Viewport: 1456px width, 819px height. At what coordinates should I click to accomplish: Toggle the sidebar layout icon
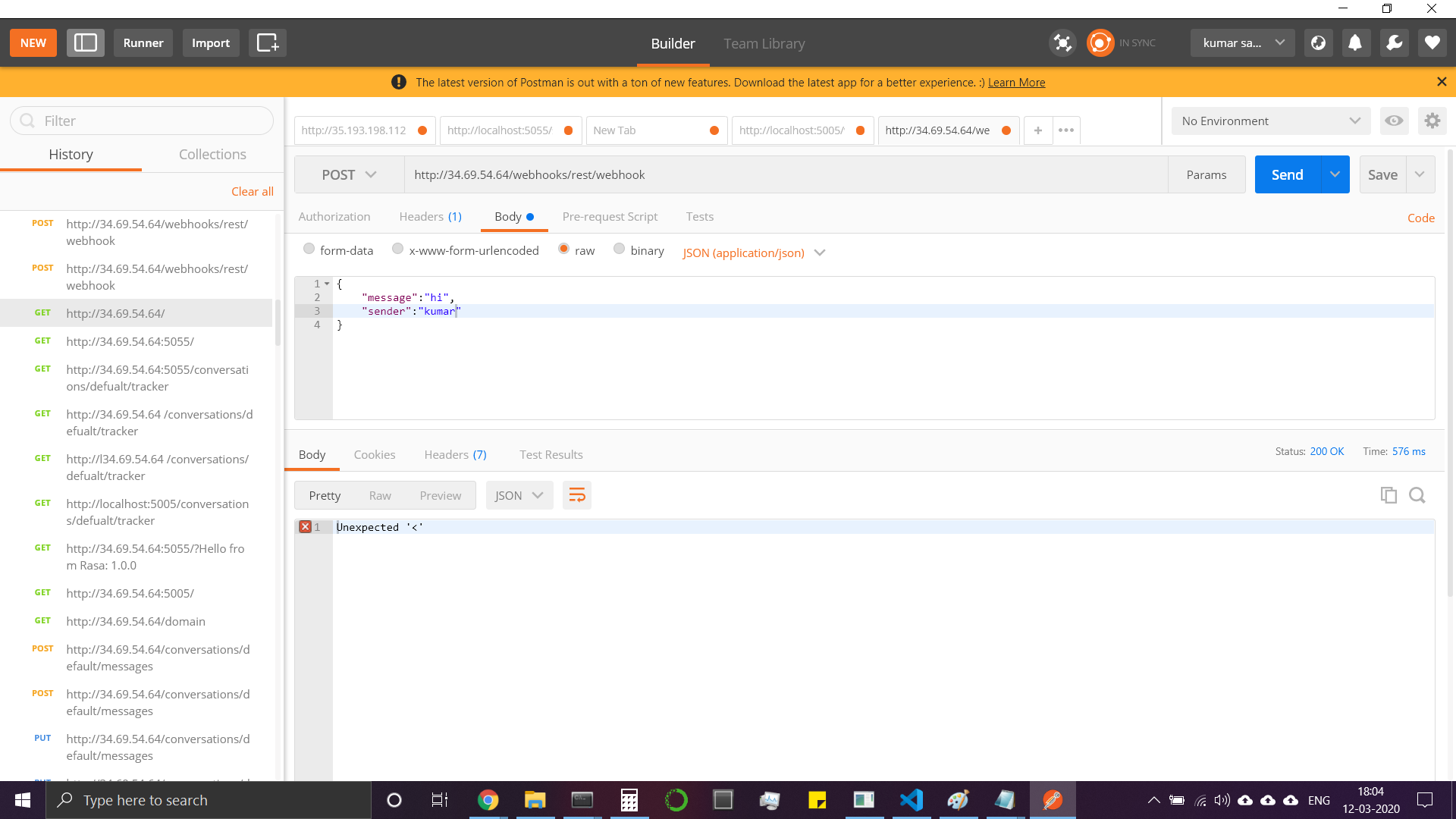pos(85,43)
